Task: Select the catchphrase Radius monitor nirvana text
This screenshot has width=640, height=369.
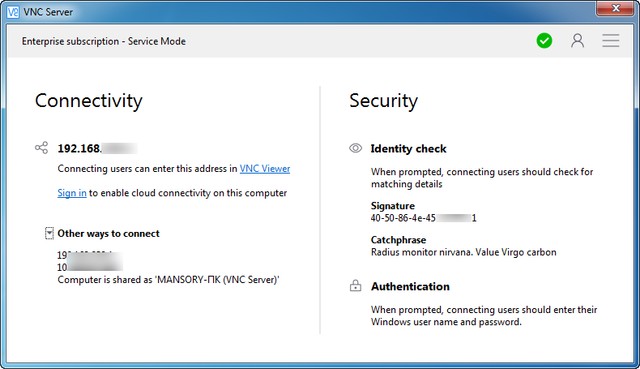Action: click(x=463, y=252)
